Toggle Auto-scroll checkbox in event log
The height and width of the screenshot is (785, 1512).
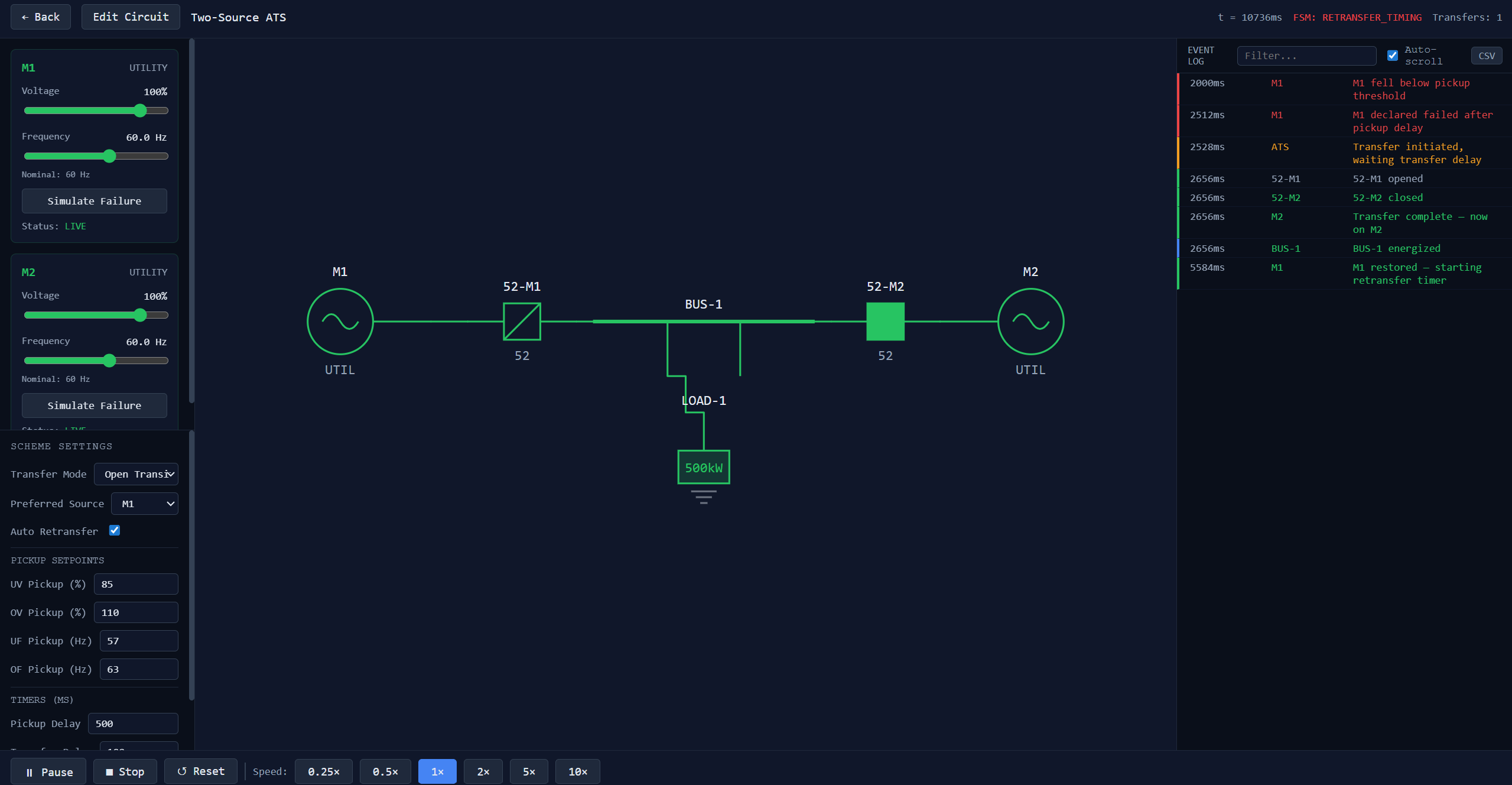(x=1393, y=56)
